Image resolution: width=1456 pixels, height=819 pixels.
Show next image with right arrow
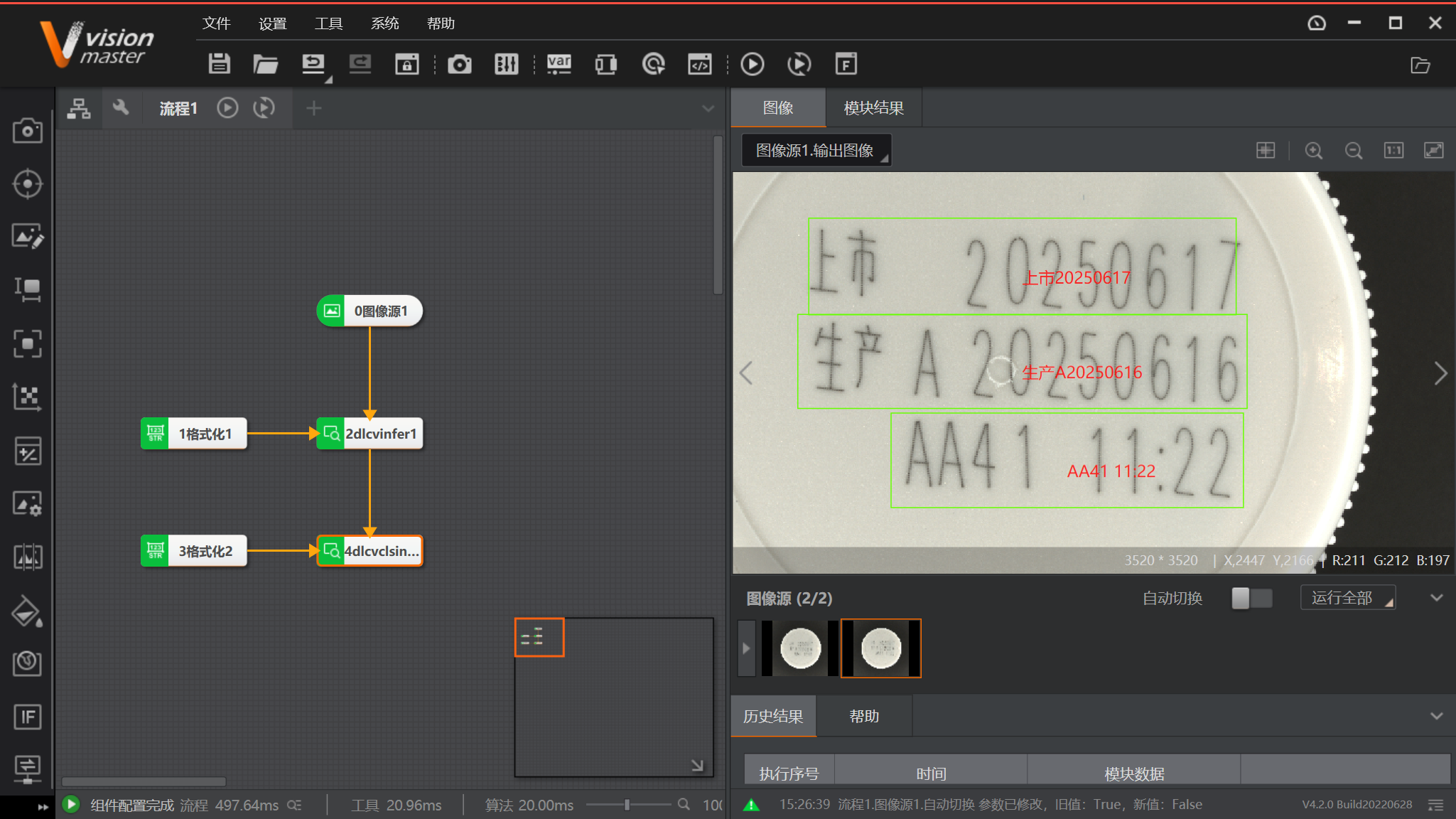click(1440, 373)
